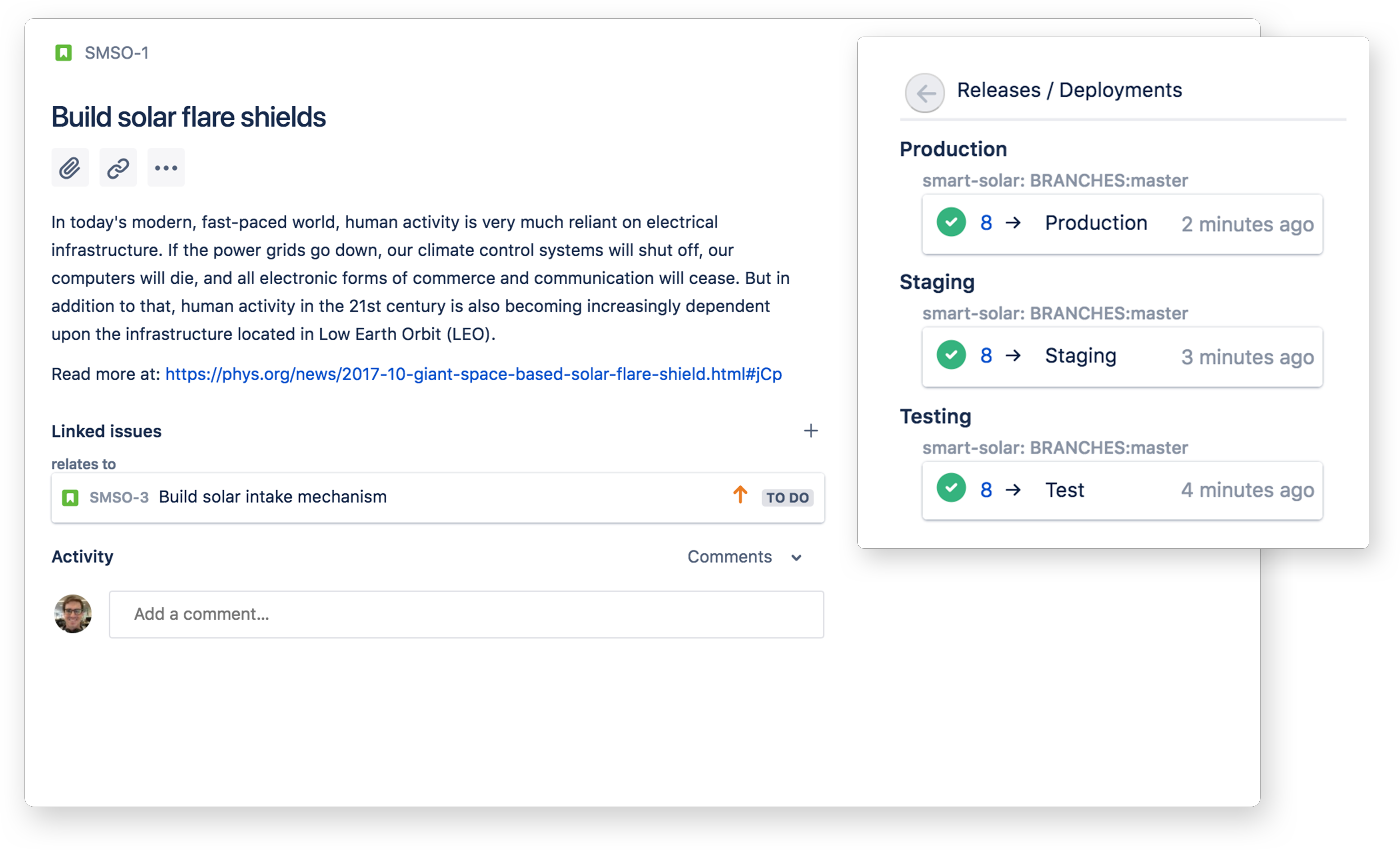
Task: Go back from Releases / Deployments panel
Action: 925,93
